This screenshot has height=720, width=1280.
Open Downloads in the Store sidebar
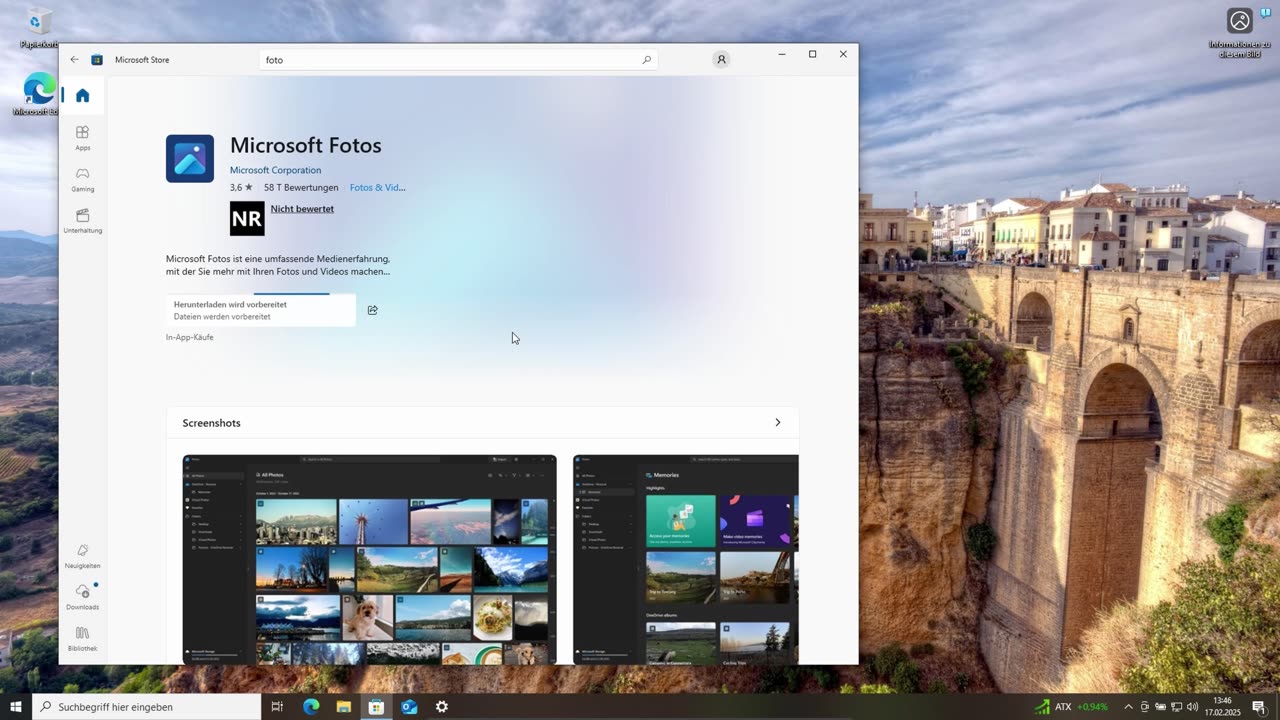82,597
